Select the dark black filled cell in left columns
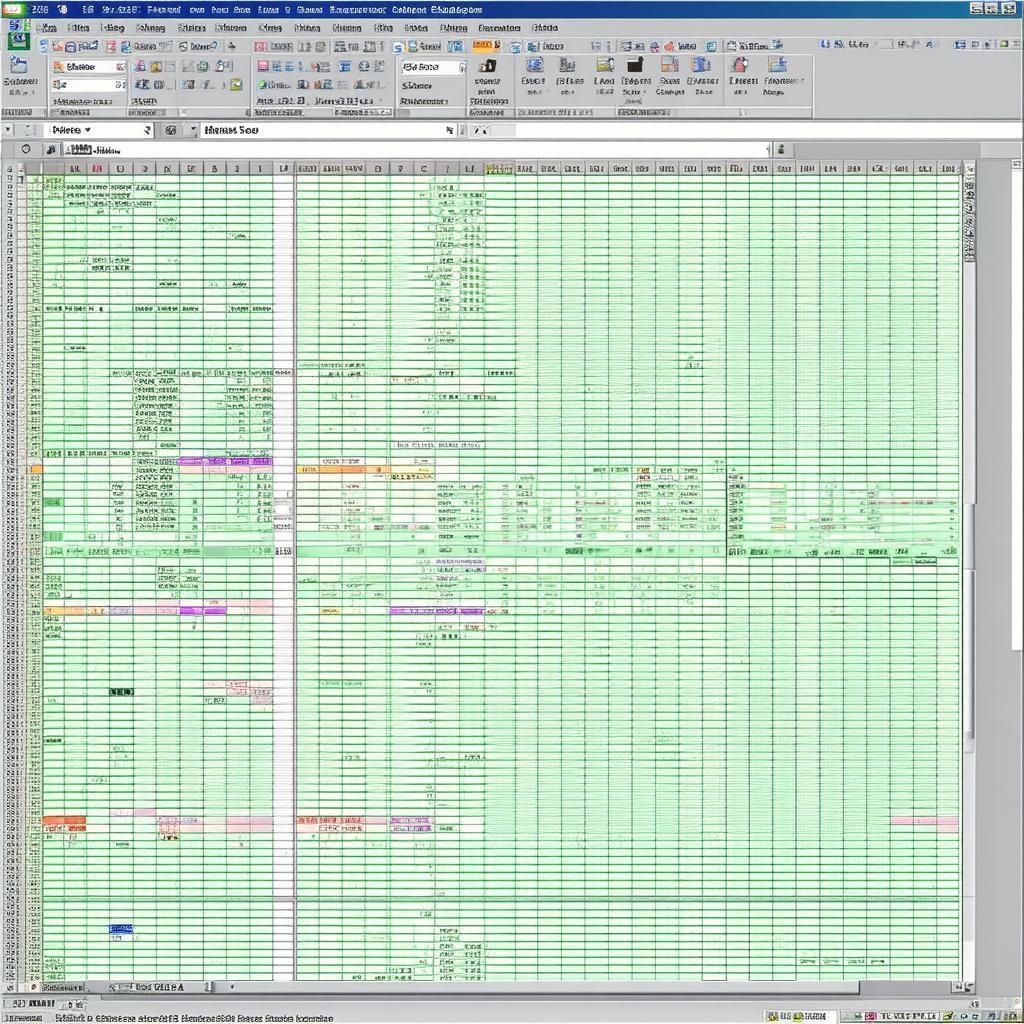This screenshot has height=1024, width=1024. point(121,692)
